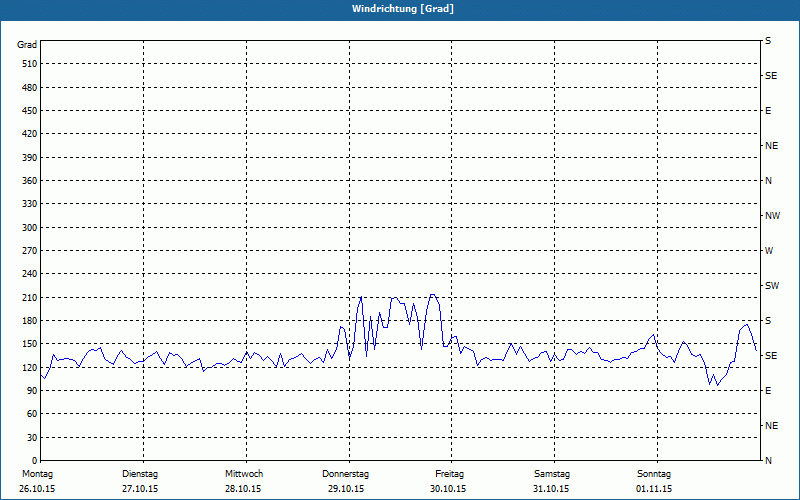Select the 30 degree axis label

pos(32,438)
